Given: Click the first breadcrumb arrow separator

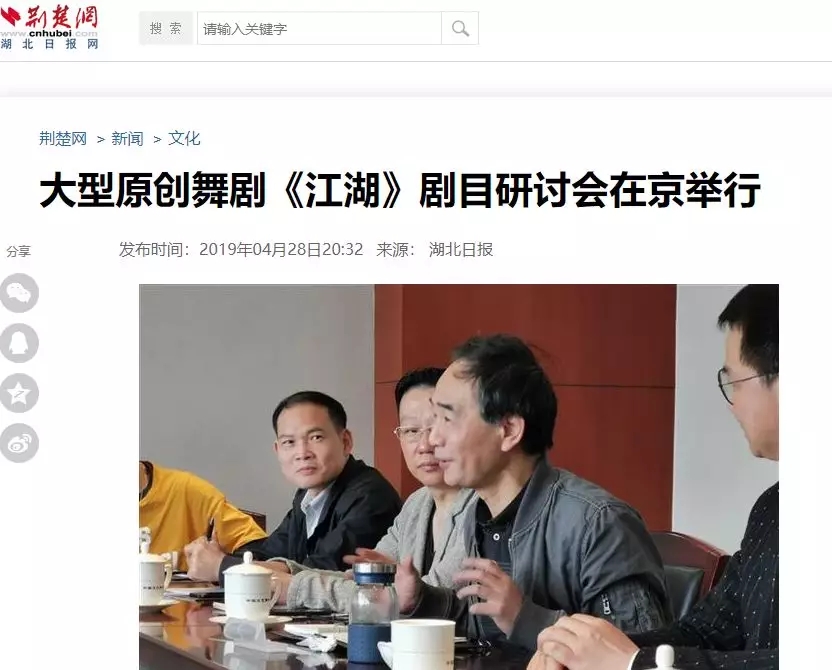Looking at the screenshot, I should pos(100,139).
